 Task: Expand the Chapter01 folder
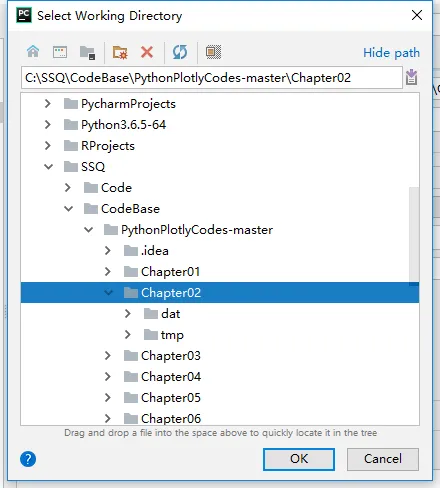pyautogui.click(x=108, y=272)
